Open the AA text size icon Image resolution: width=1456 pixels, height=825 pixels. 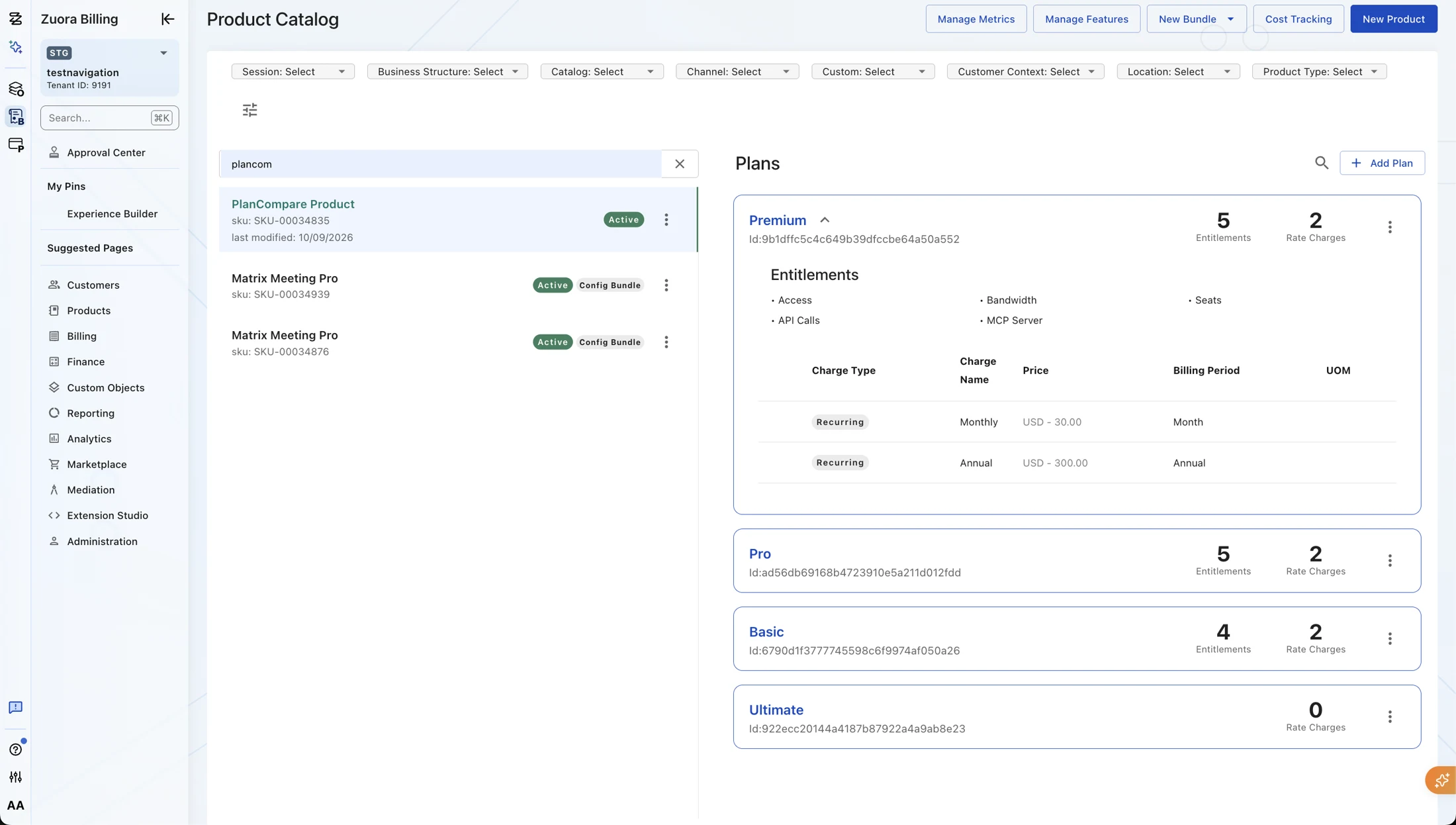[x=15, y=805]
